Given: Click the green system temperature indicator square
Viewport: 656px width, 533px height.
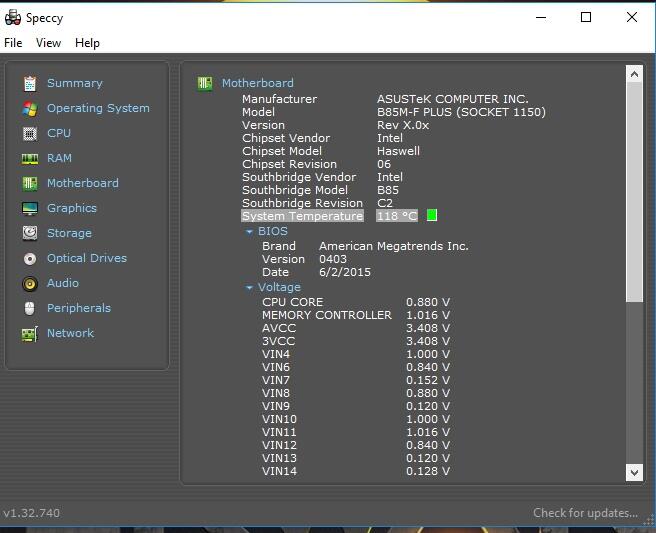Looking at the screenshot, I should click(432, 215).
